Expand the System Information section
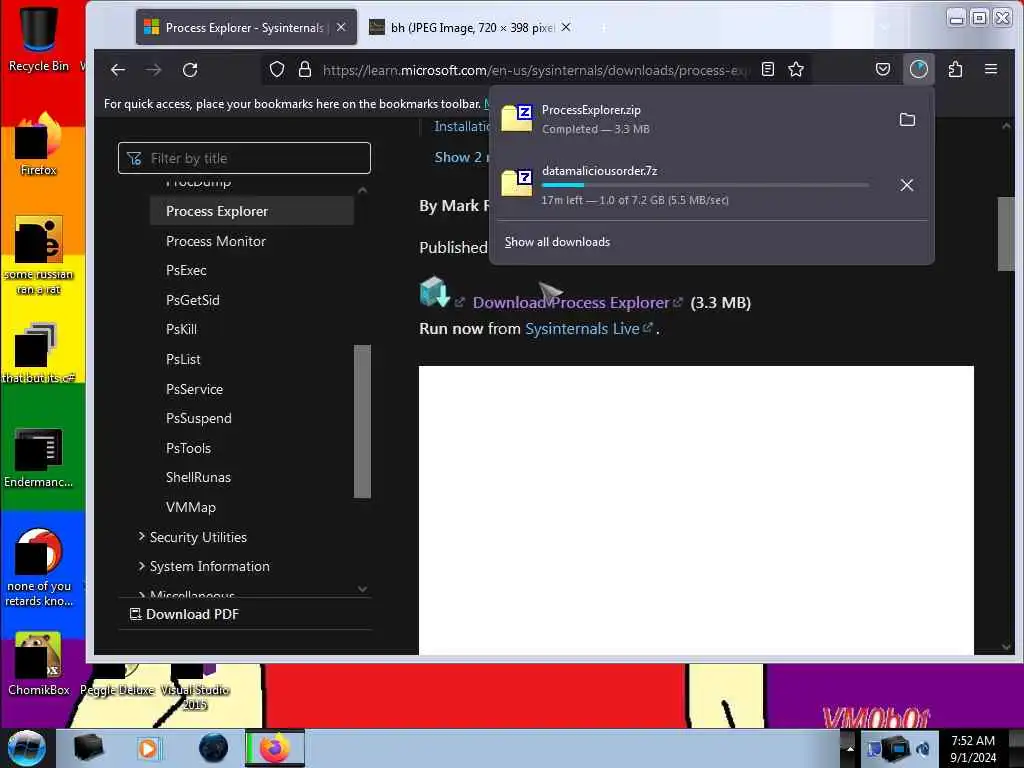The width and height of the screenshot is (1024, 768). [204, 566]
